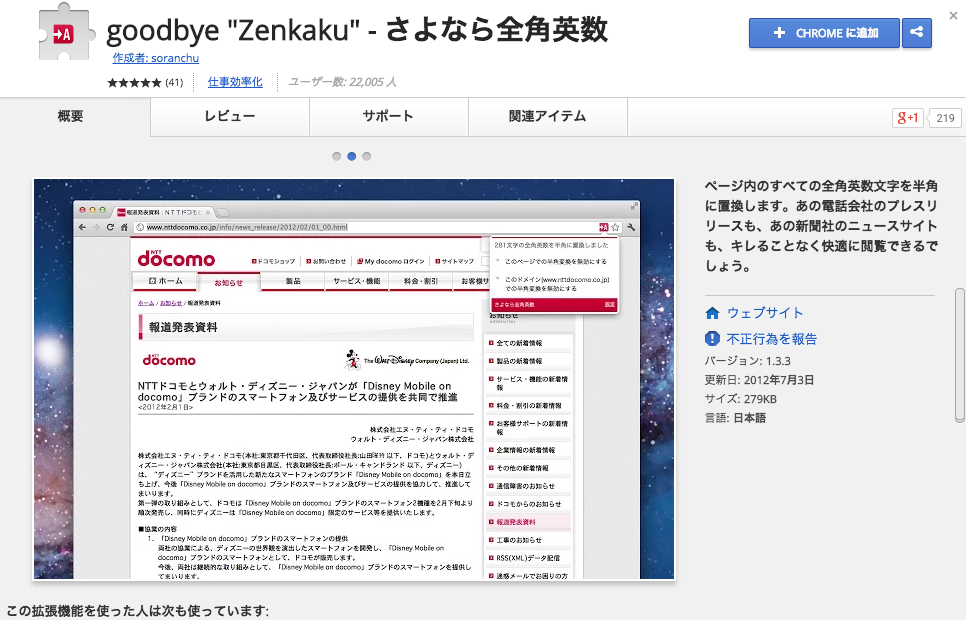Add the extension with the CHROME に追加 button

click(824, 33)
